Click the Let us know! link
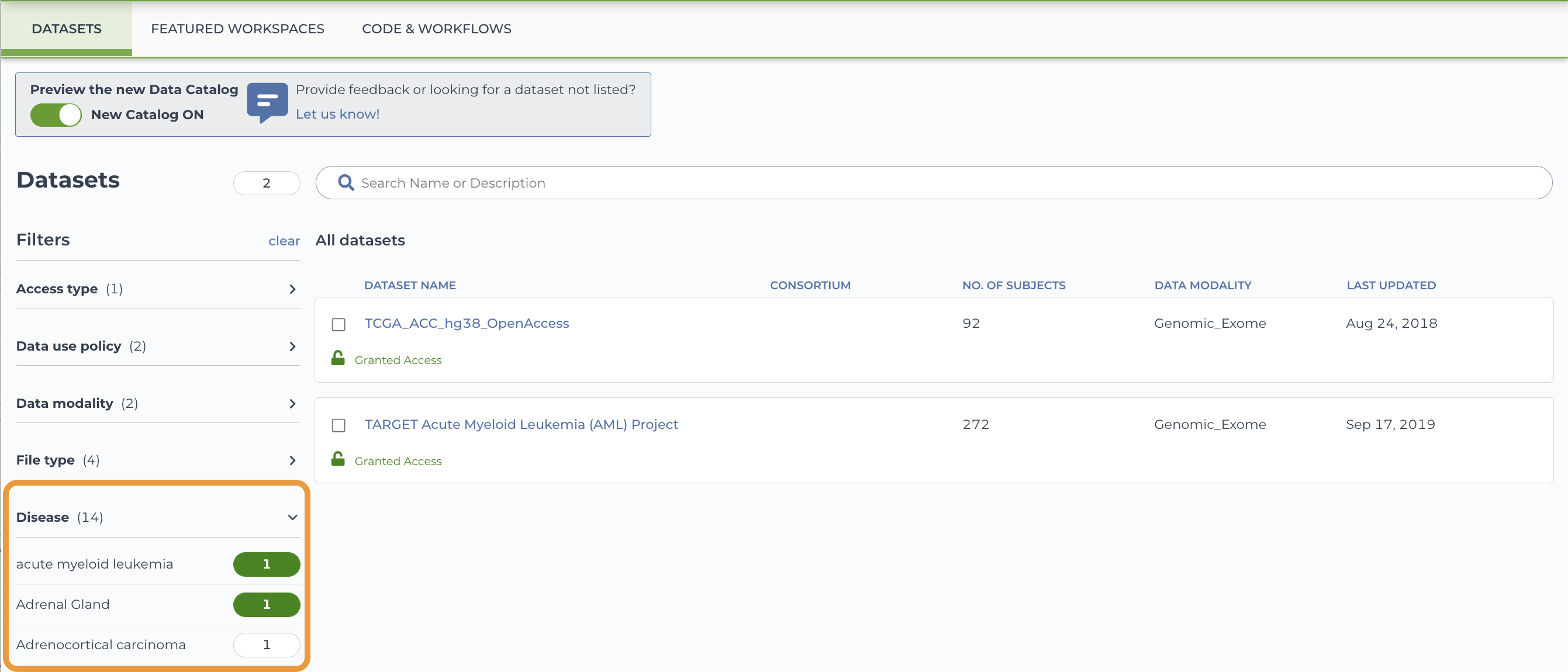The height and width of the screenshot is (672, 1568). pos(337,115)
